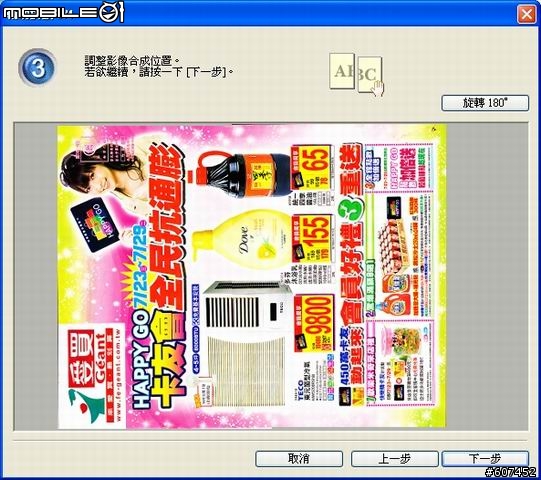This screenshot has height=480, width=541.
Task: Go back with the 上一步 button
Action: [x=395, y=459]
